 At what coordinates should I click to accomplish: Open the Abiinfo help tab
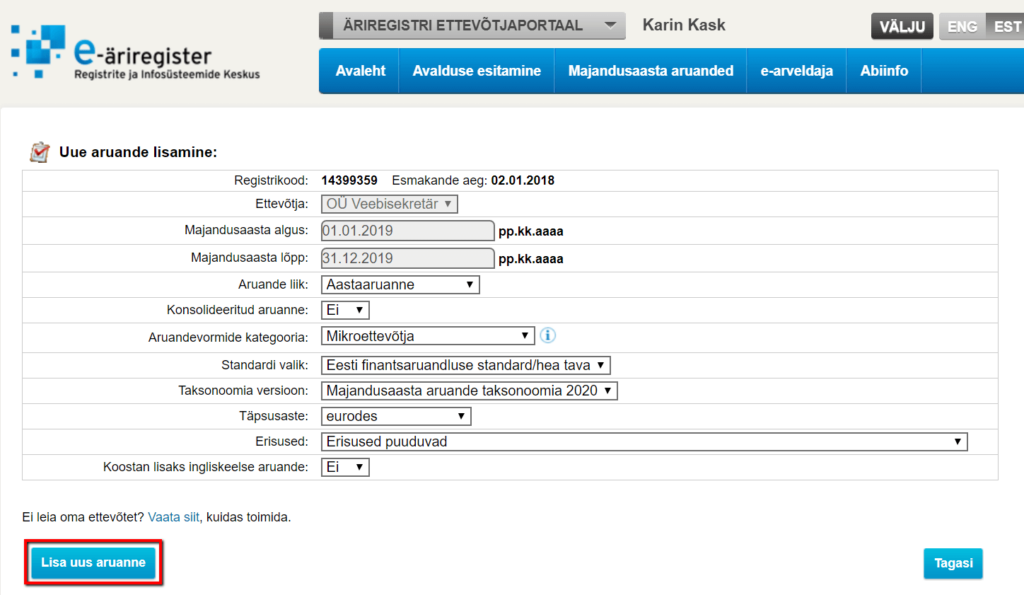click(884, 71)
